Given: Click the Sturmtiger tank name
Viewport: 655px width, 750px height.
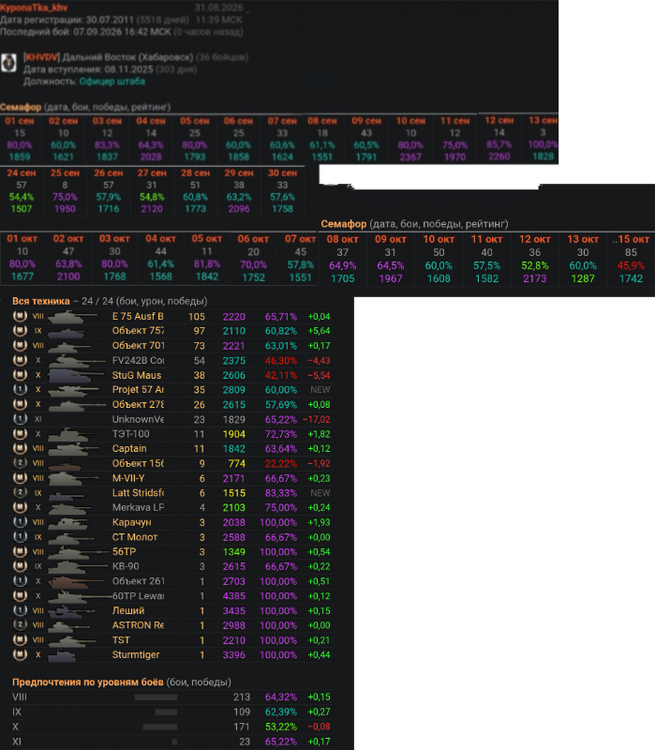Looking at the screenshot, I should (x=136, y=654).
